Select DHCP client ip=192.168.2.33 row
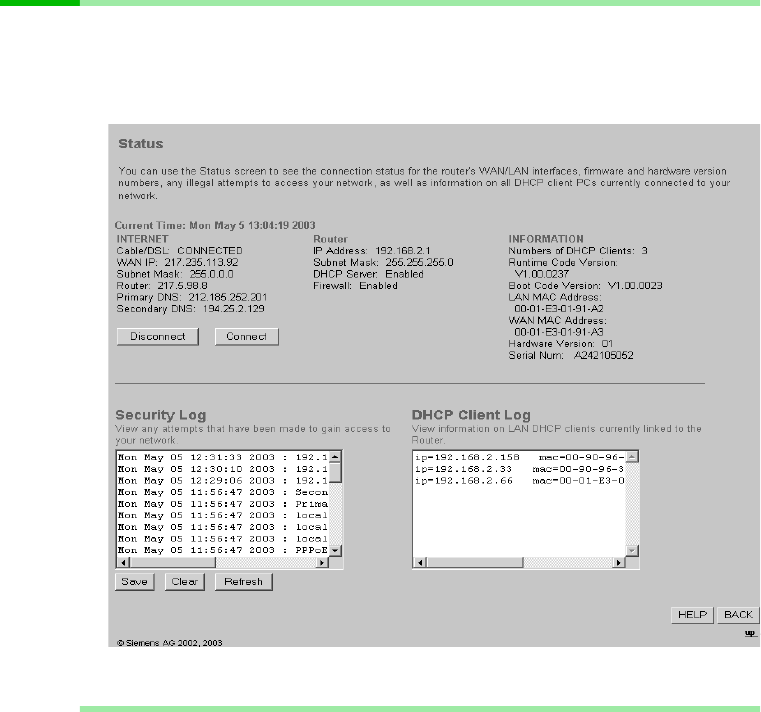This screenshot has height=712, width=761. tap(519, 469)
